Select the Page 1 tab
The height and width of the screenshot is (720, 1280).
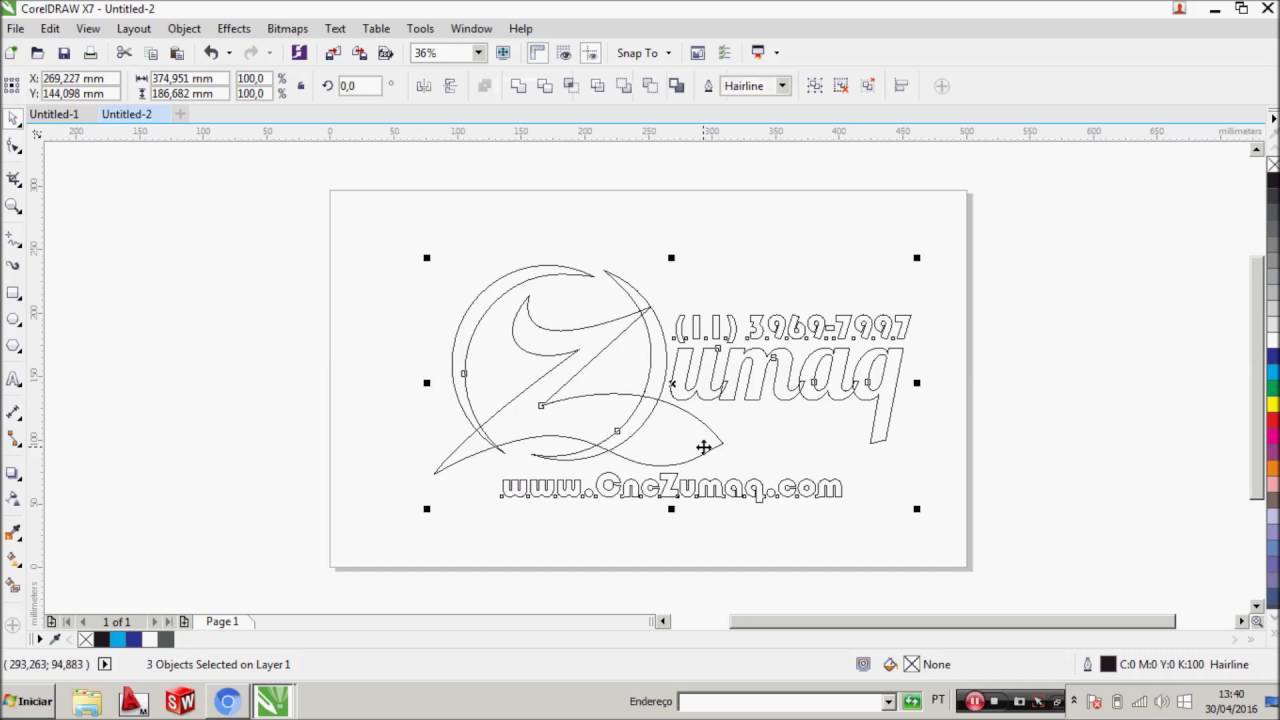coord(222,622)
